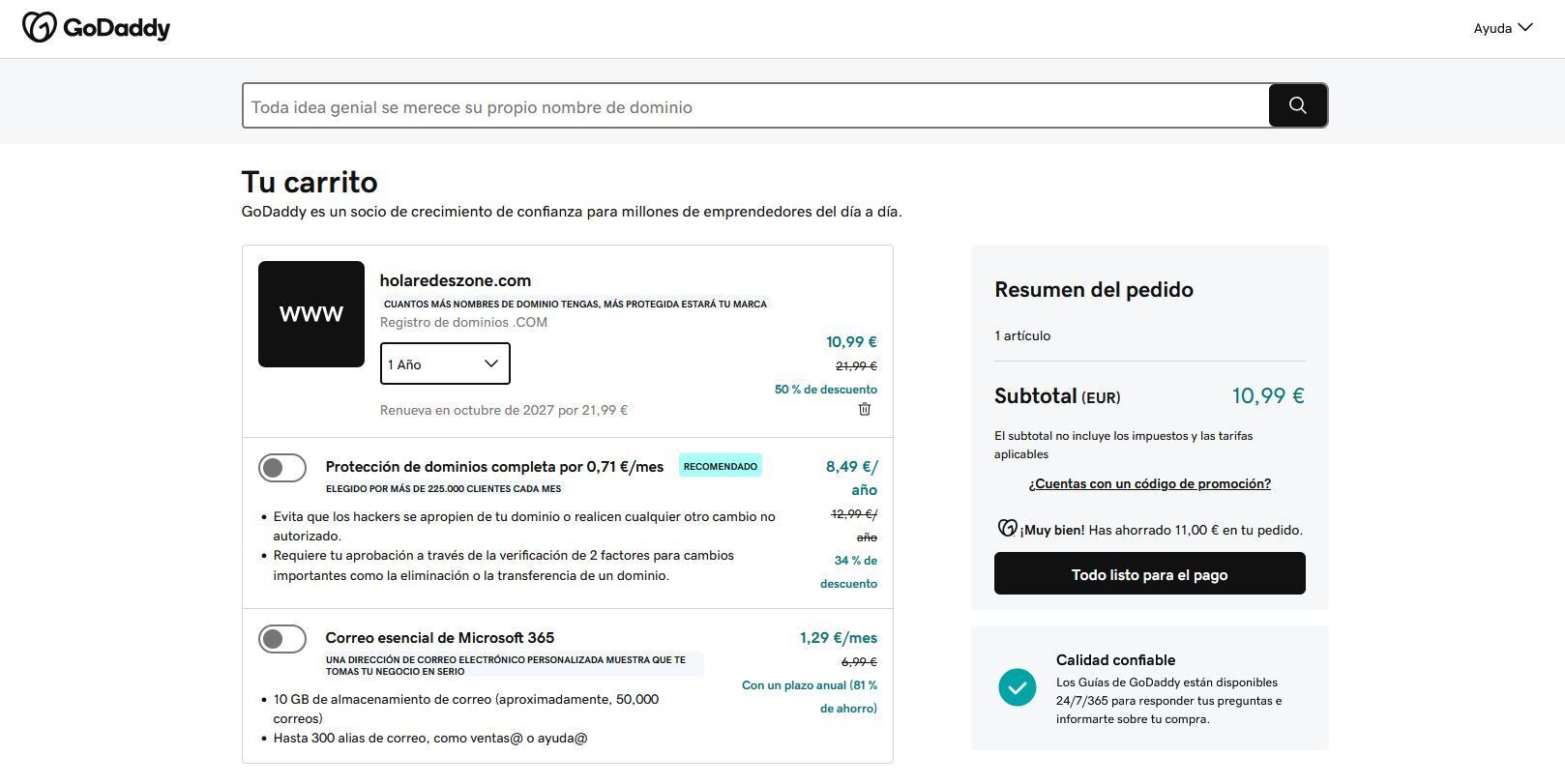Click the black WWW domain thumbnail

(x=311, y=314)
